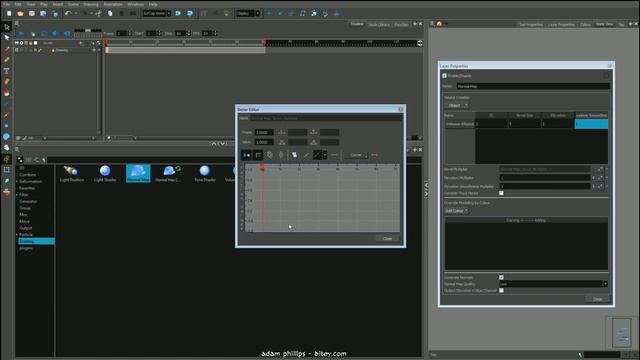Toggle Output Elevation in Blue Channel checkbox

pyautogui.click(x=501, y=291)
